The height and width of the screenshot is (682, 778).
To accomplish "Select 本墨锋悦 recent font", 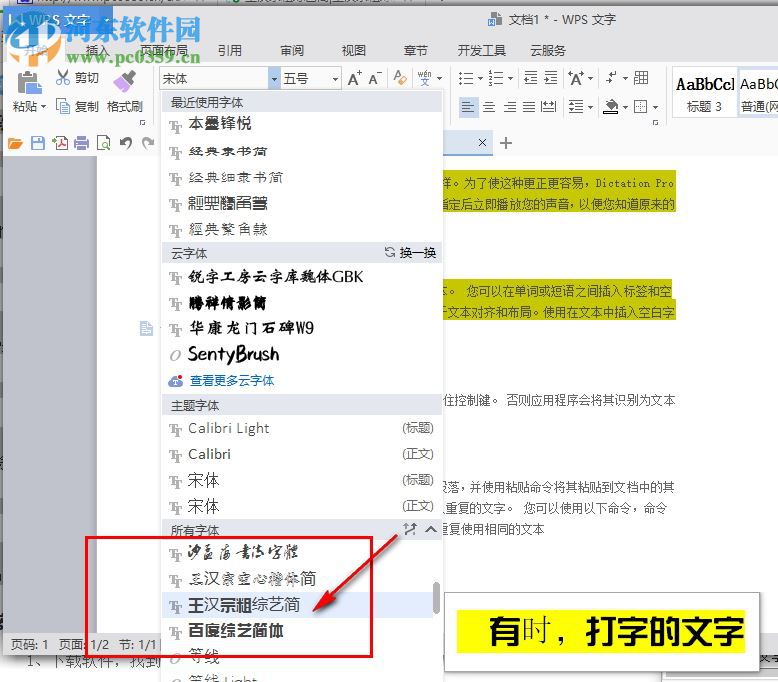I will pyautogui.click(x=302, y=124).
